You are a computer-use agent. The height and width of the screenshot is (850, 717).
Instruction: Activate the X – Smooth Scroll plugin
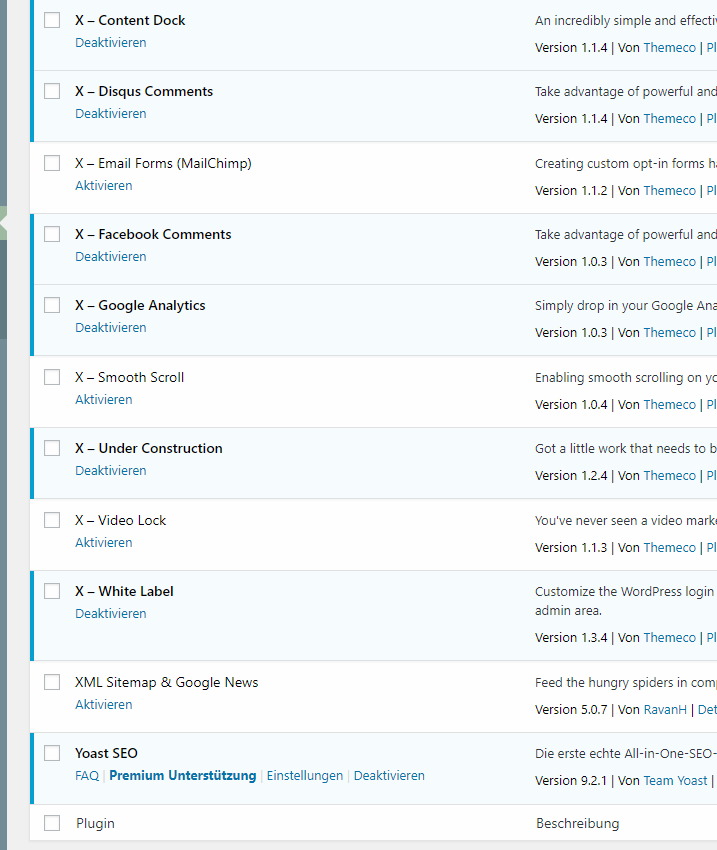(103, 400)
